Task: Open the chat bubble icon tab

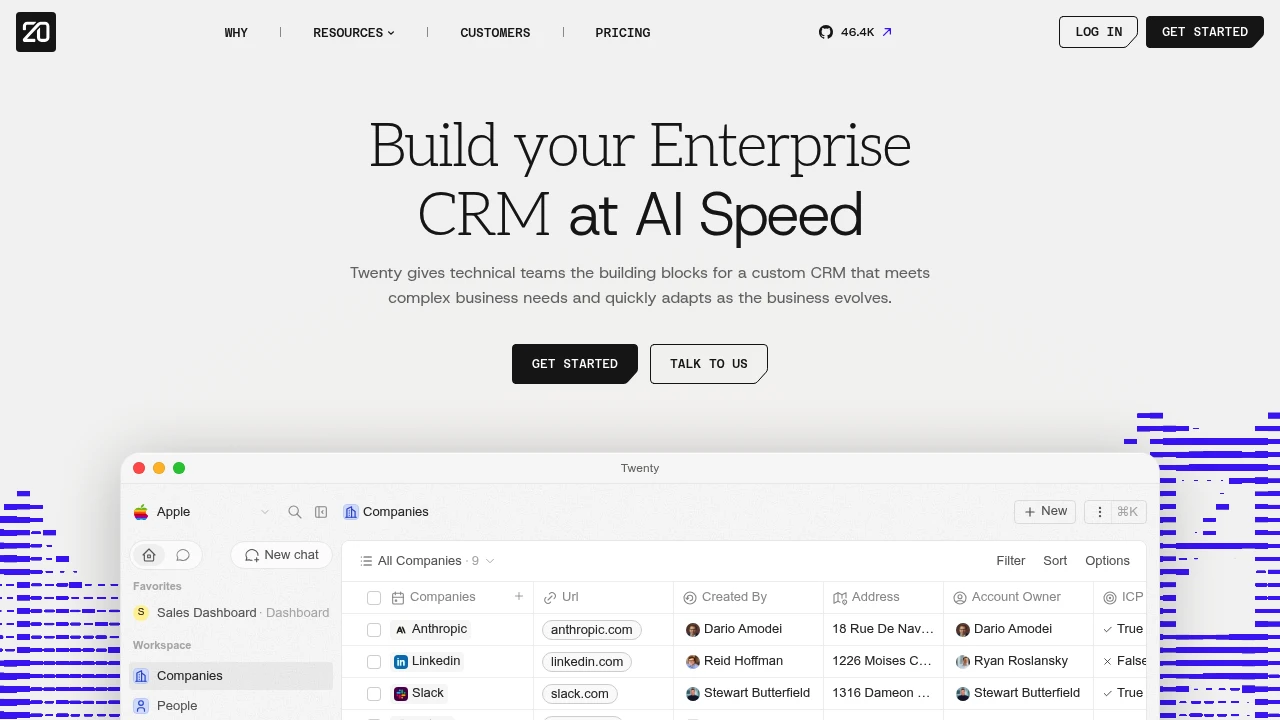Action: tap(183, 555)
